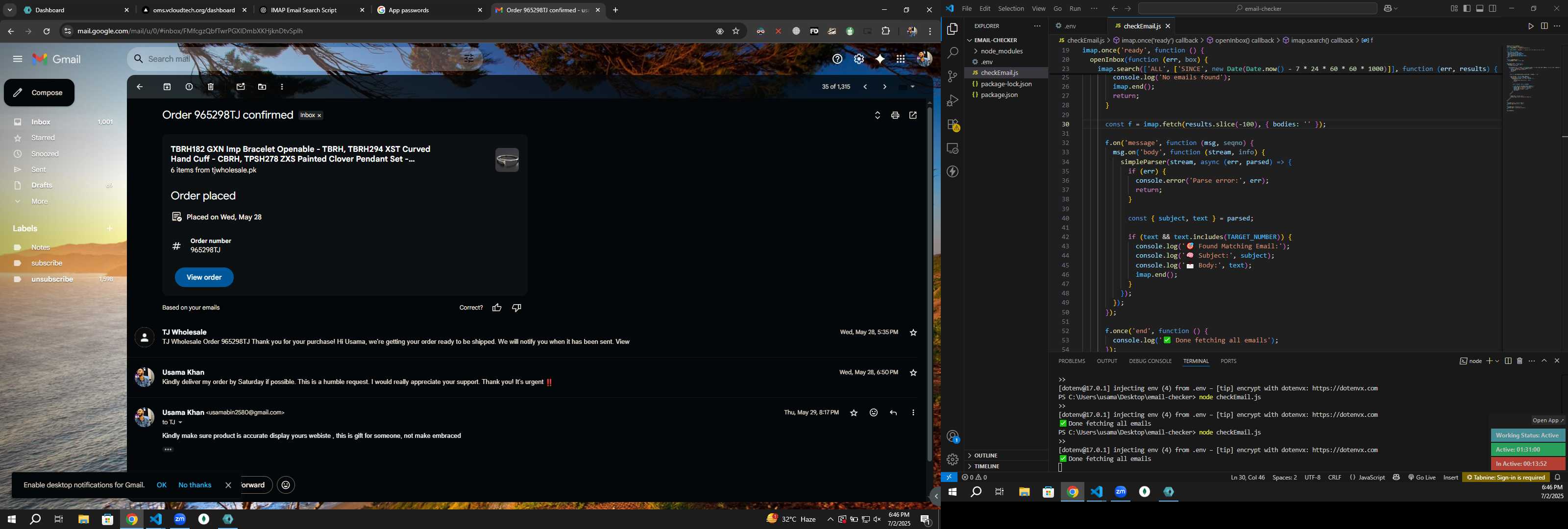Star the TJ Wholesale message

click(913, 333)
